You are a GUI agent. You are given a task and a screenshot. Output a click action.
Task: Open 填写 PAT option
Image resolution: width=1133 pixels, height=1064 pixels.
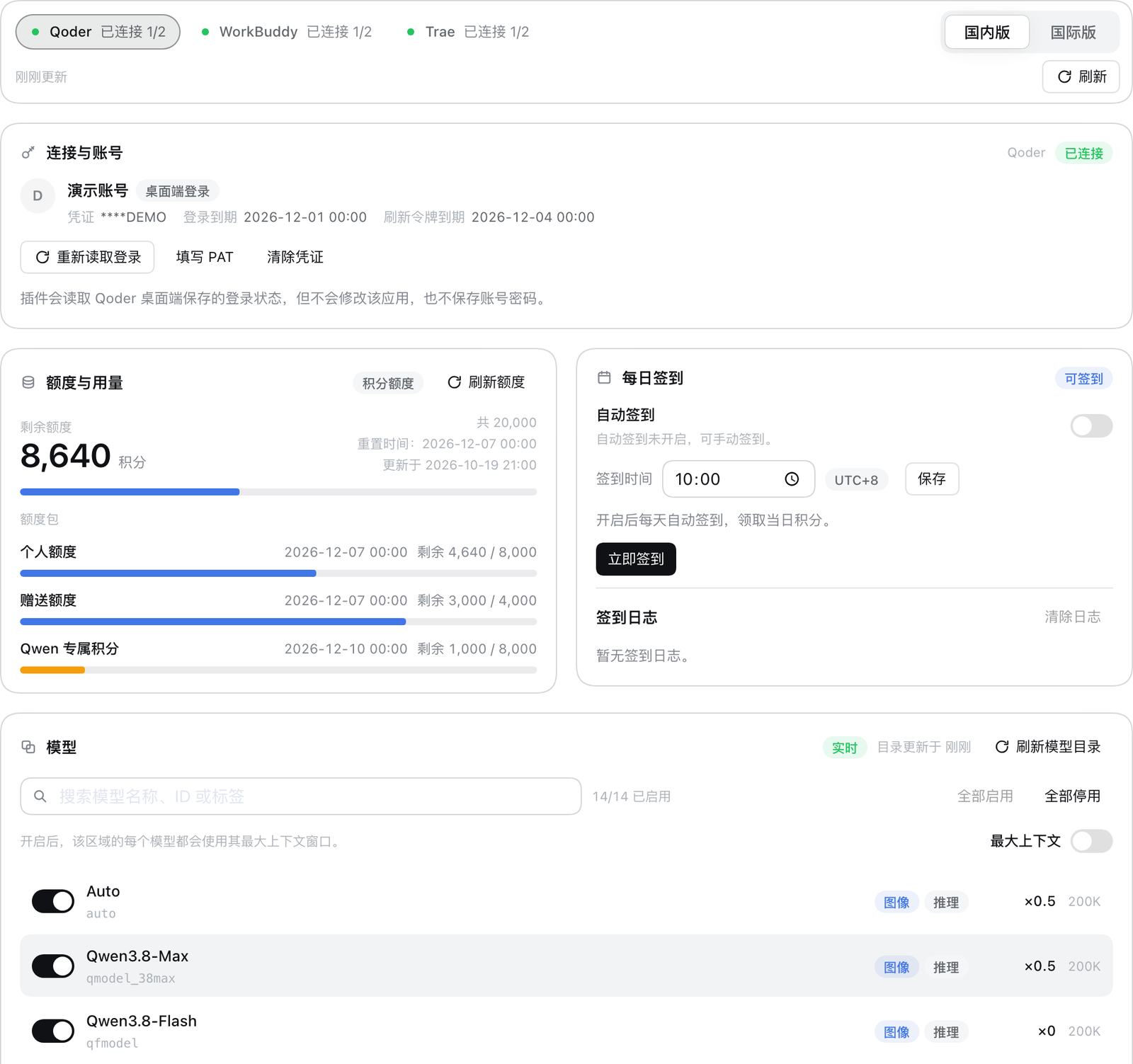point(205,257)
